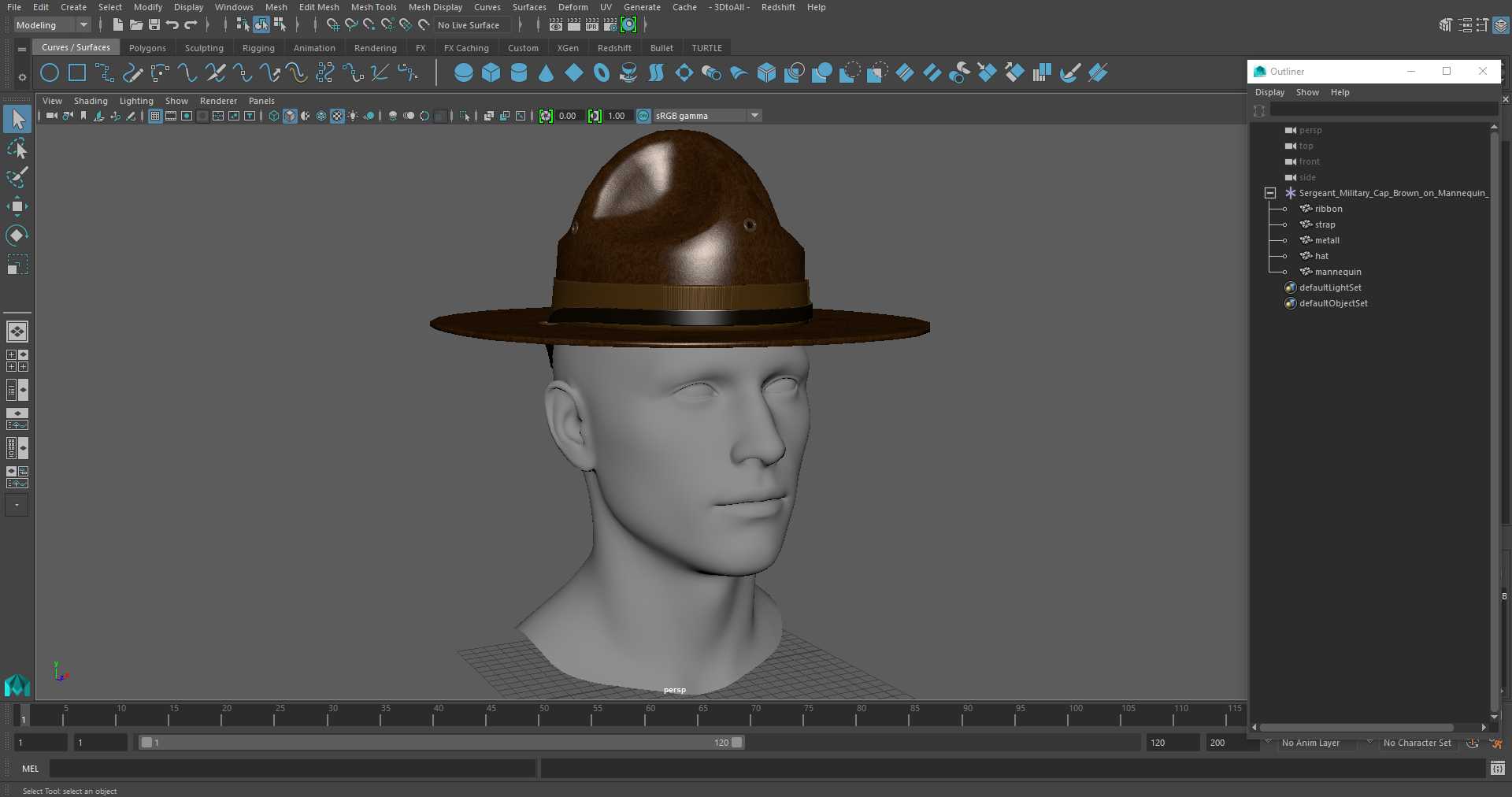Viewport: 1512px width, 797px height.
Task: Open the Outliner Show menu
Action: [x=1307, y=92]
